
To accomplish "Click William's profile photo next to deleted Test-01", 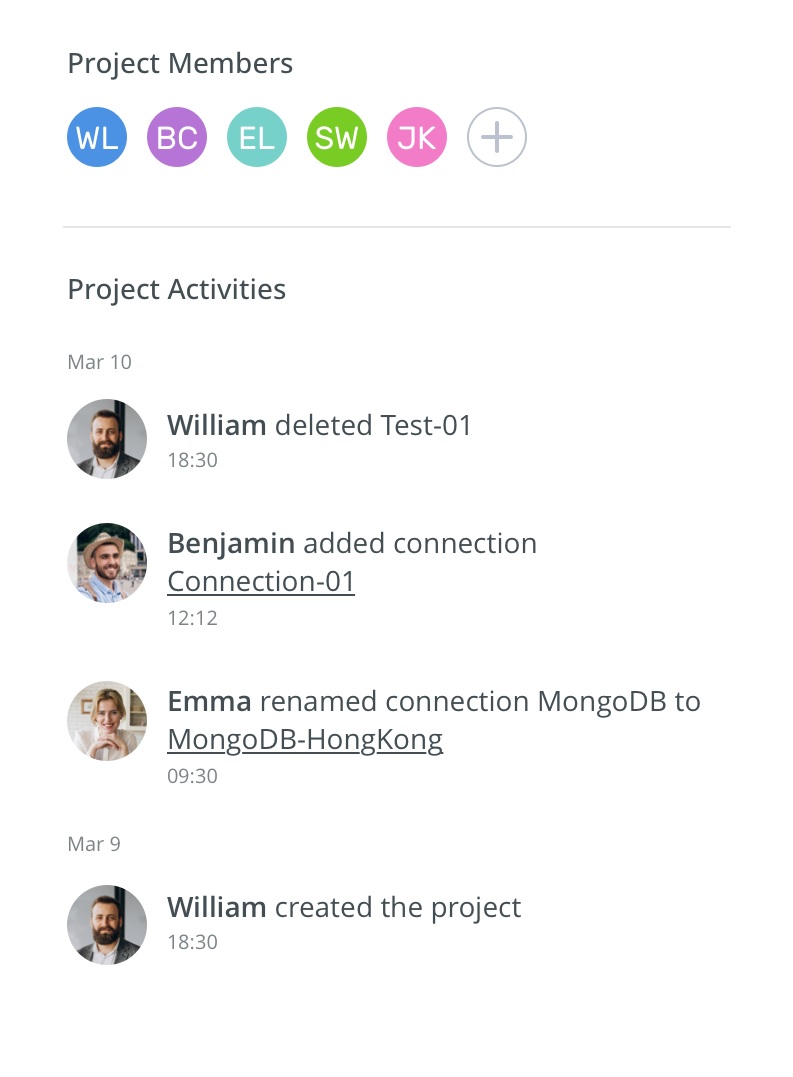I will coord(107,439).
